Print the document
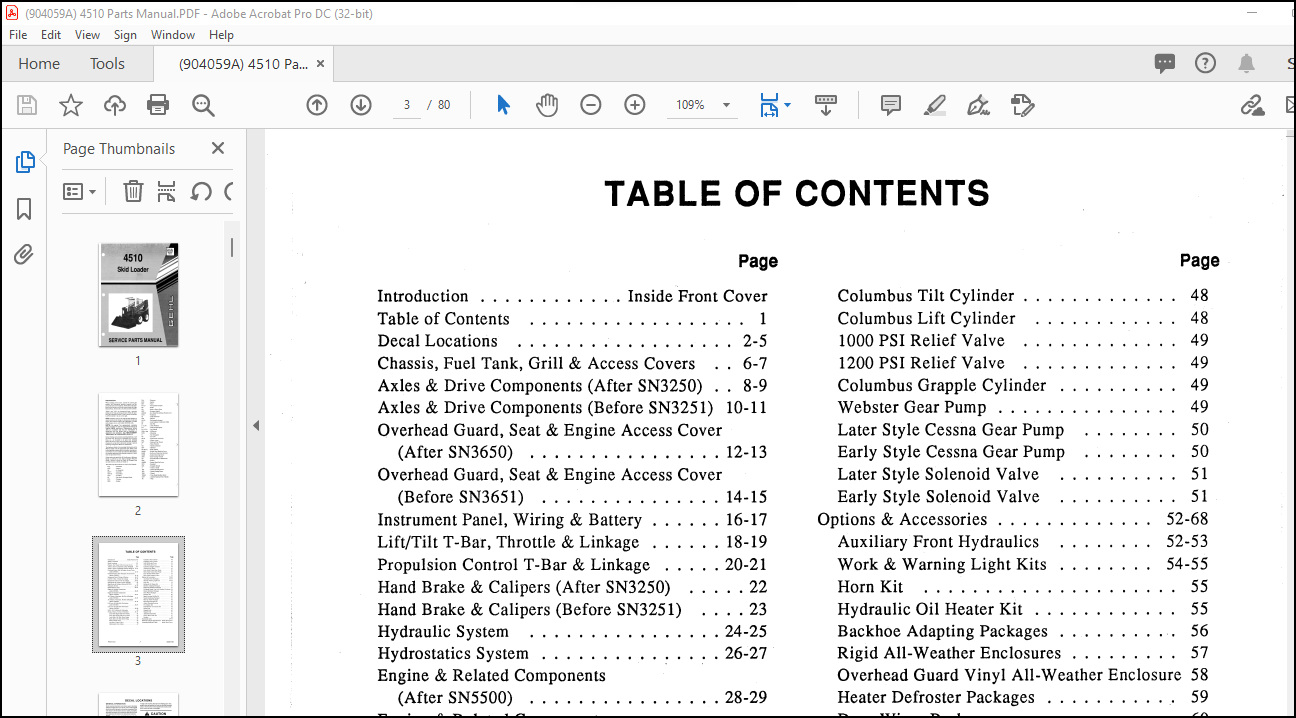The image size is (1296, 718). [x=158, y=105]
